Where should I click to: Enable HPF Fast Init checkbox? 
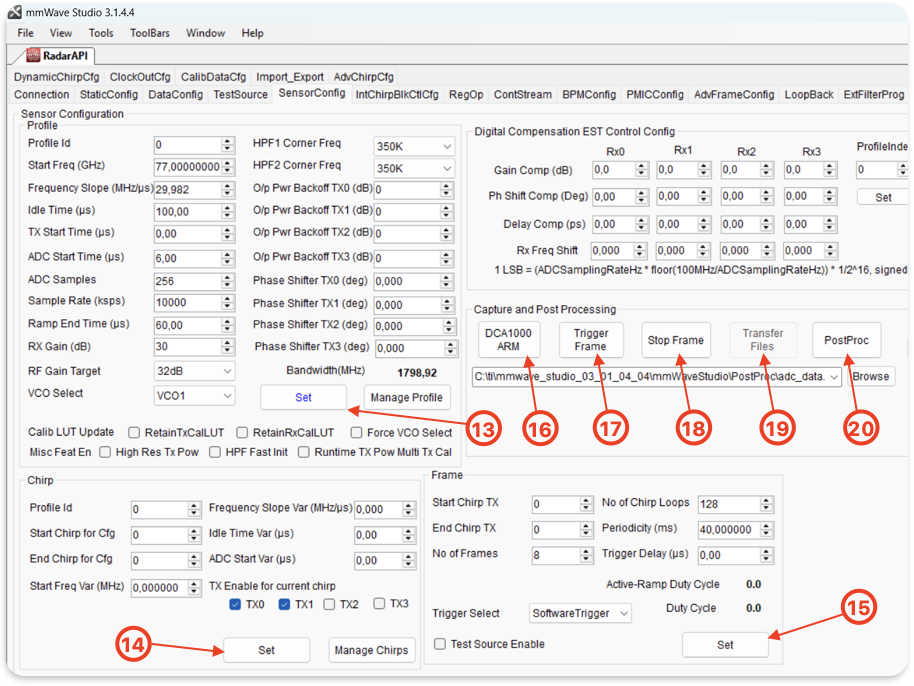(215, 452)
